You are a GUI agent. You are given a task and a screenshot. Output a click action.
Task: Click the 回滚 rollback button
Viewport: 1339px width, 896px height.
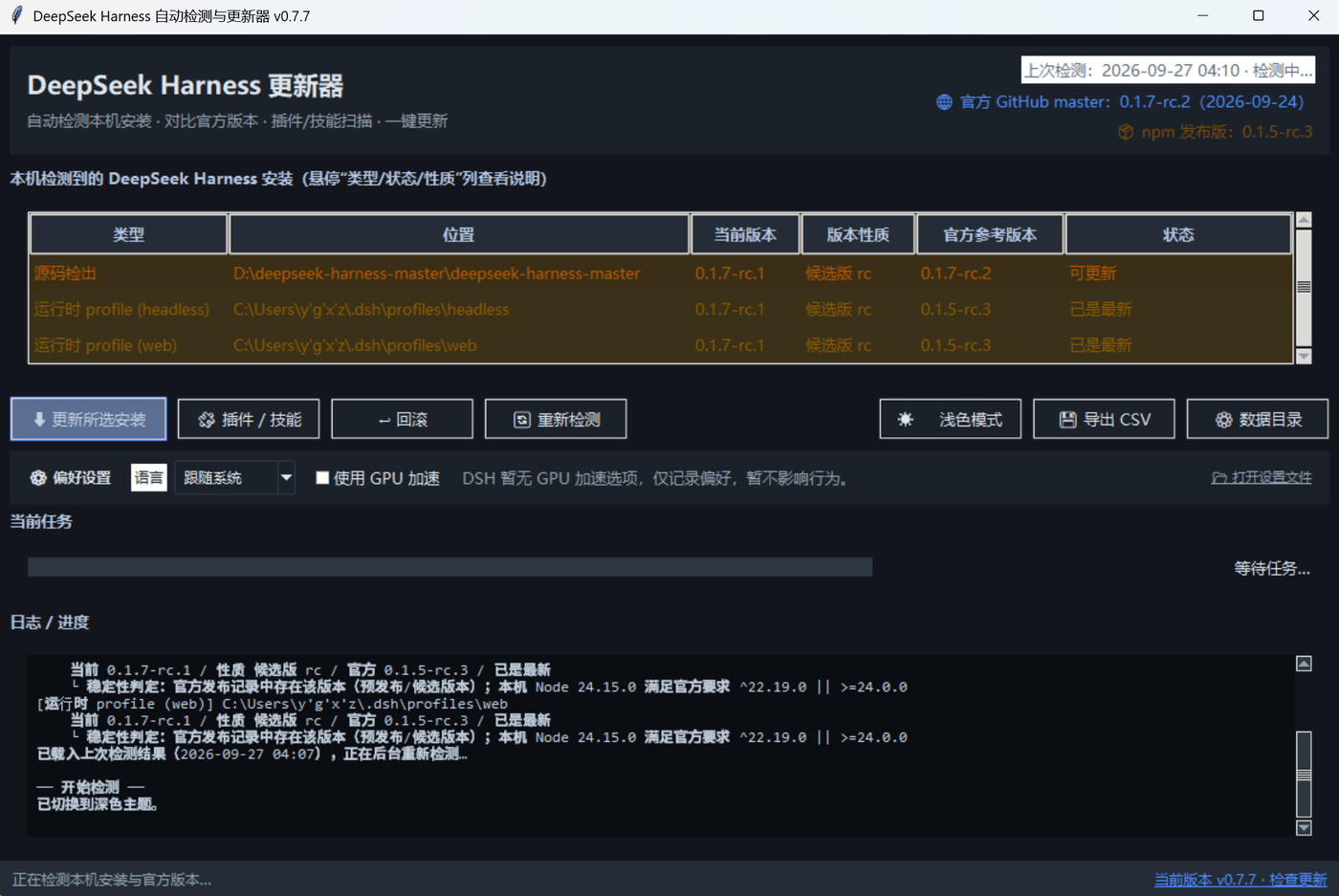point(402,419)
